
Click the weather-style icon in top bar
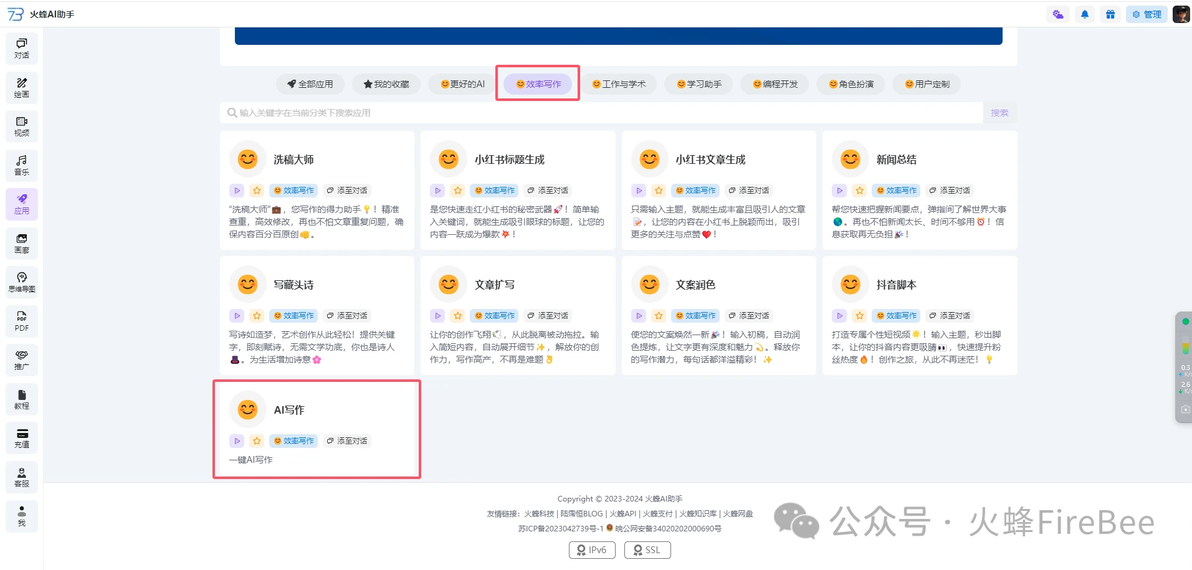coord(1057,14)
